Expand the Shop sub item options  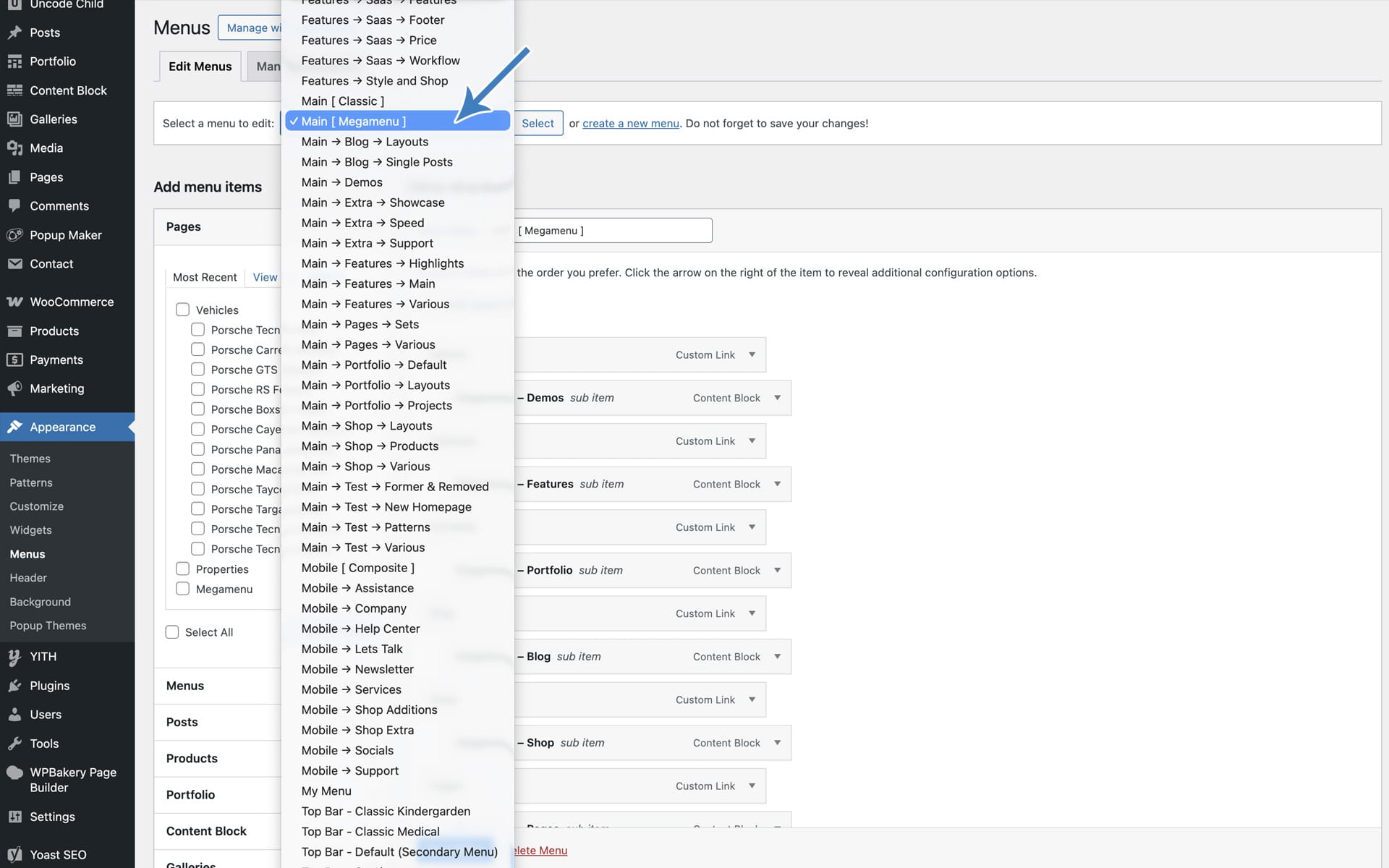778,743
